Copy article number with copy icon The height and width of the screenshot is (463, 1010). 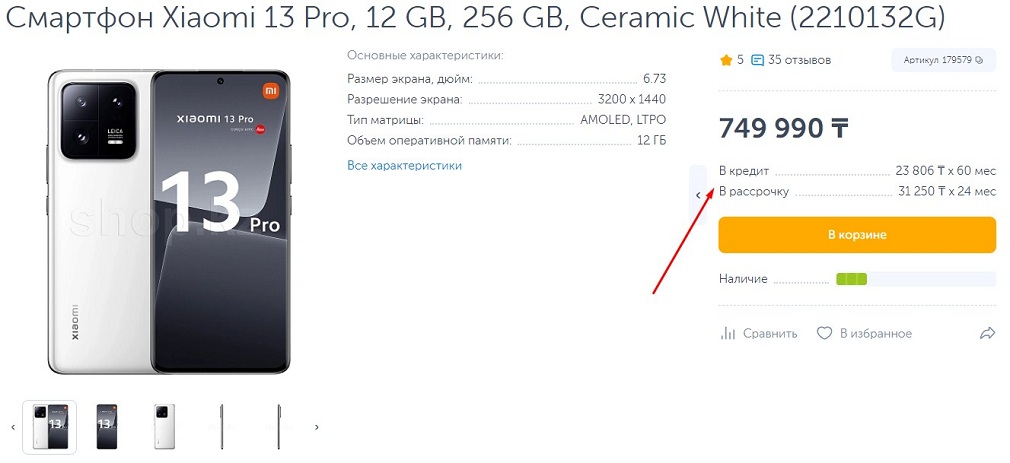979,61
